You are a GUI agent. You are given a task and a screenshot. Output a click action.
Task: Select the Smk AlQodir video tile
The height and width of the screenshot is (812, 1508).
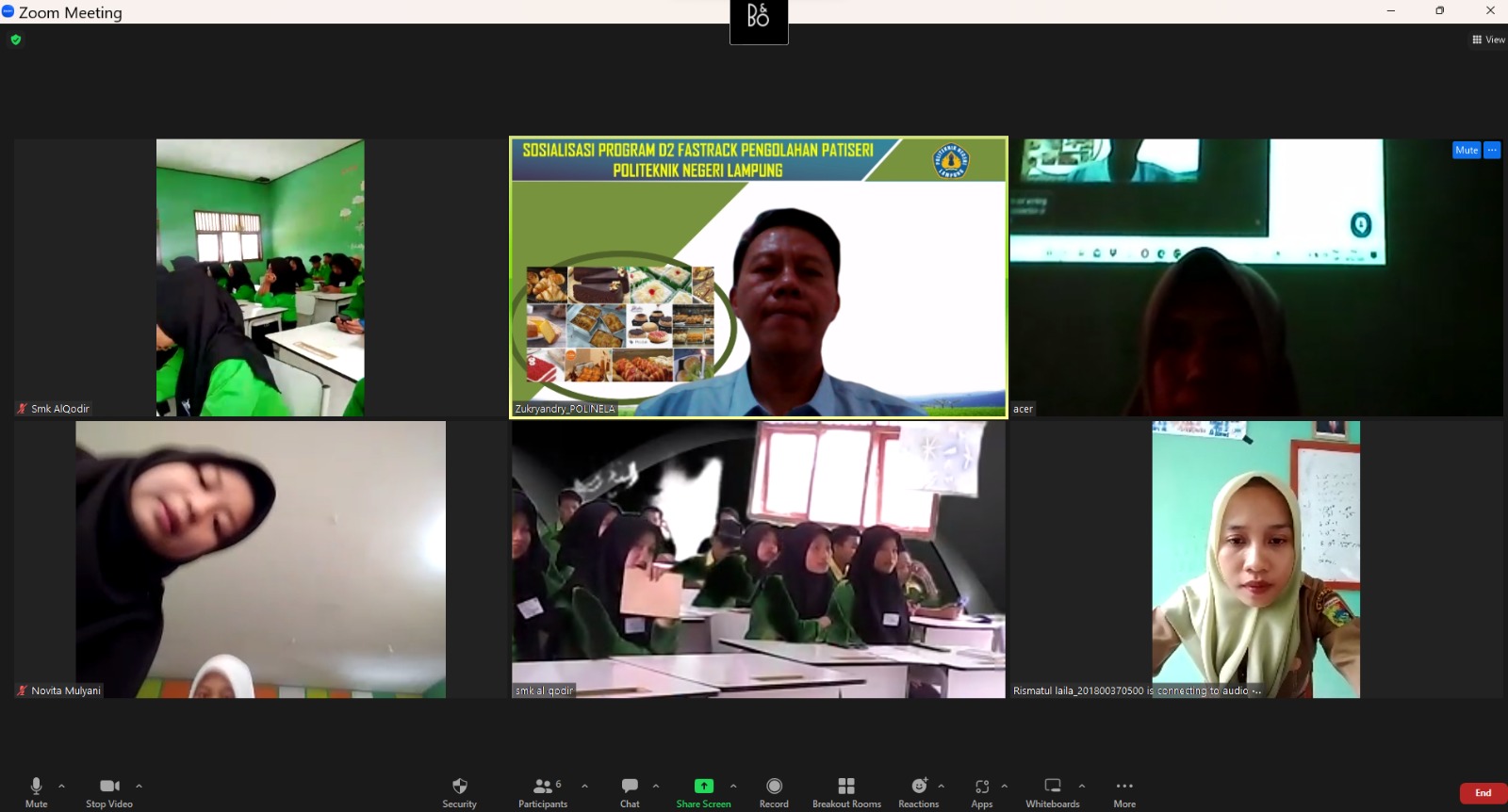tap(260, 278)
